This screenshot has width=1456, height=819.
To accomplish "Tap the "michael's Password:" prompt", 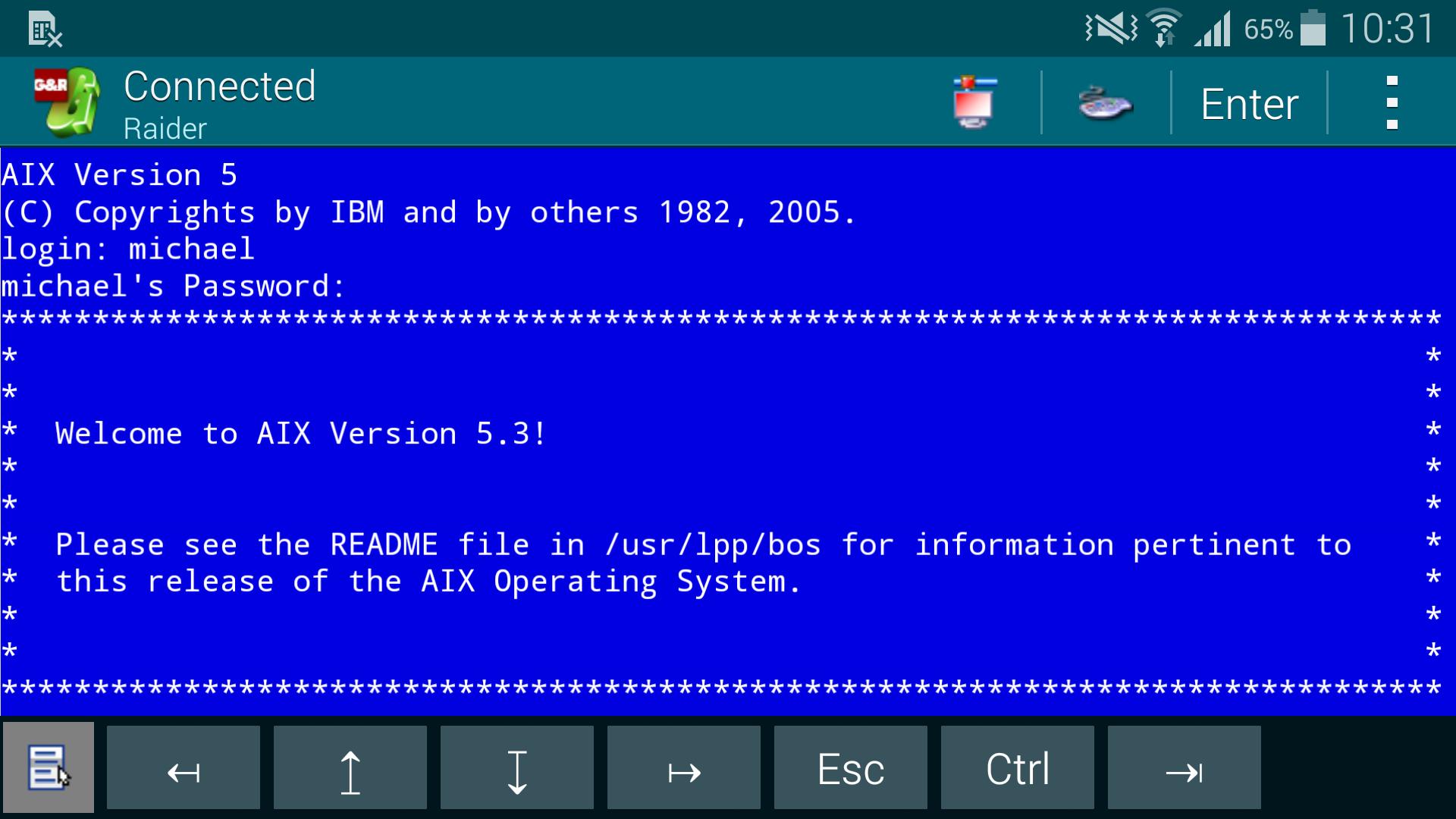I will (174, 287).
